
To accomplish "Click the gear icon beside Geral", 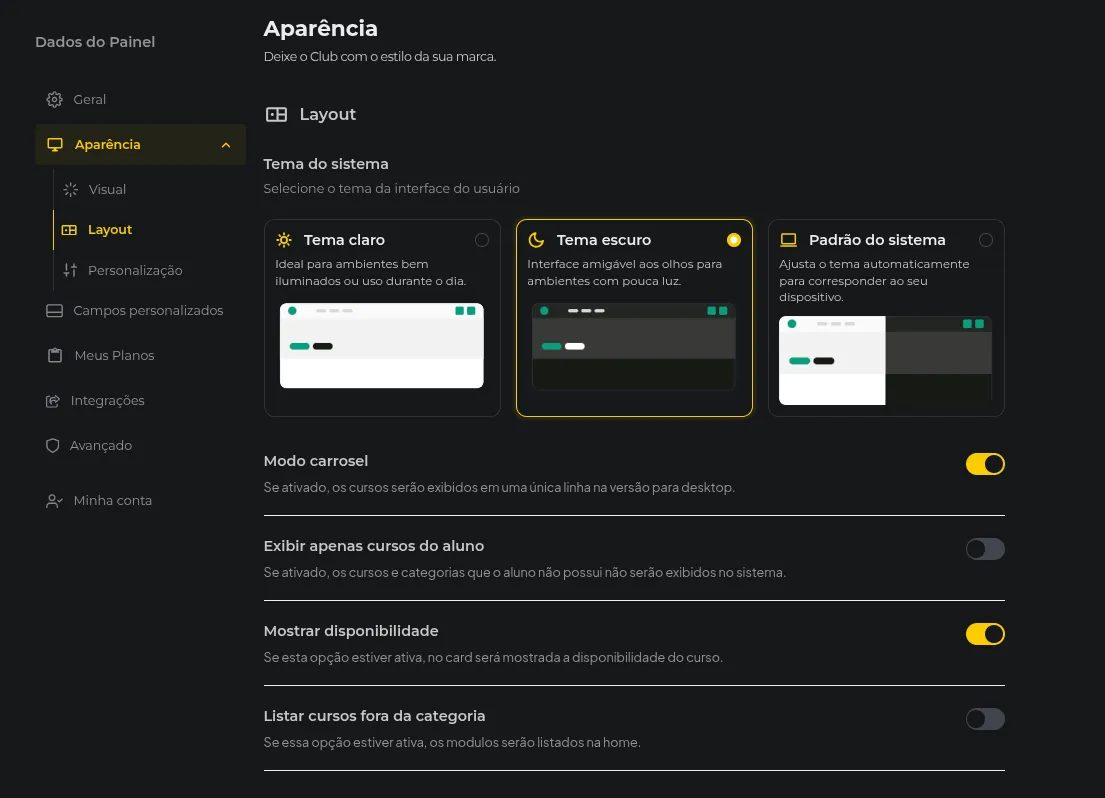I will (54, 99).
